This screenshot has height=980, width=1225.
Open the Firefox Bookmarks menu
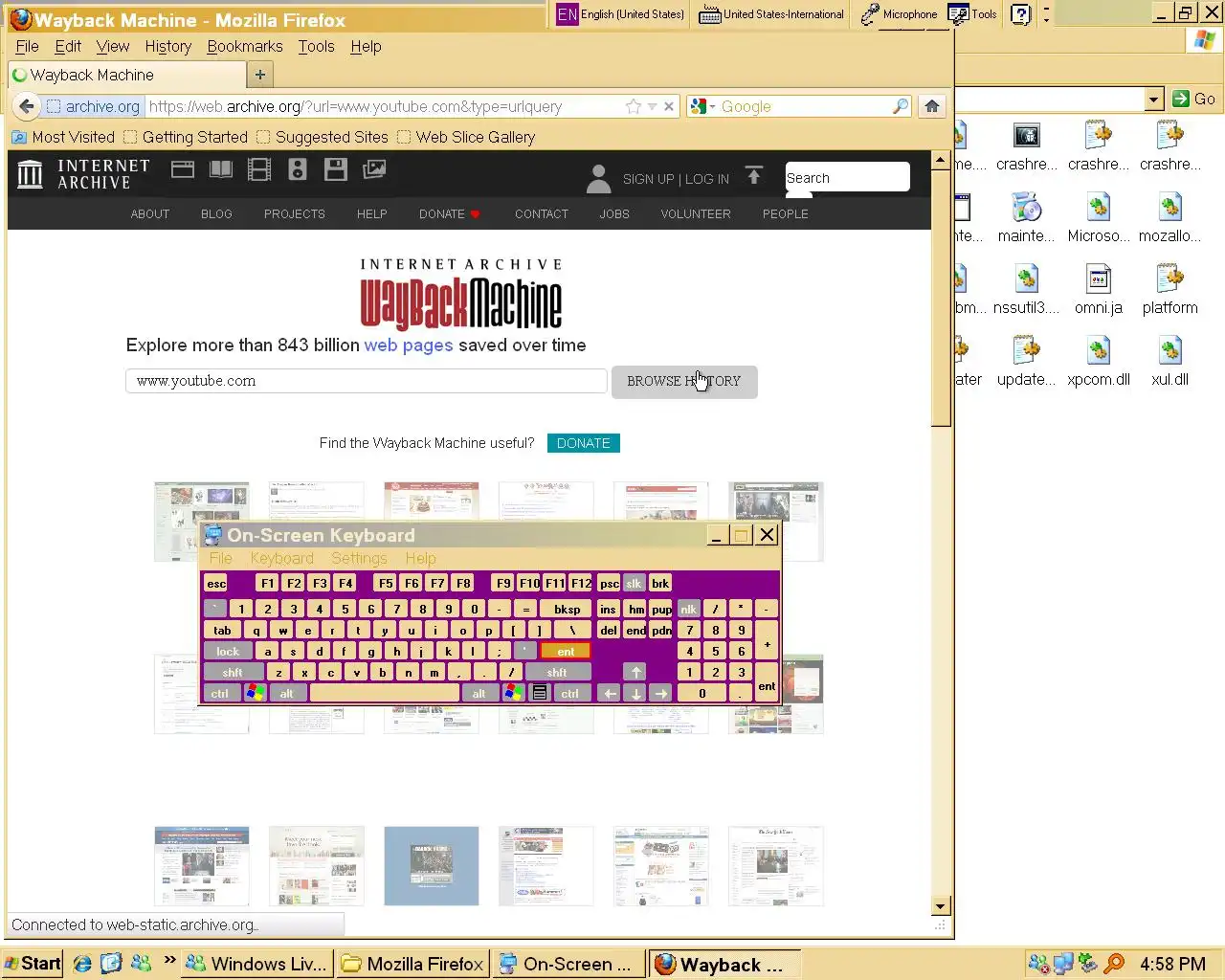(x=245, y=46)
